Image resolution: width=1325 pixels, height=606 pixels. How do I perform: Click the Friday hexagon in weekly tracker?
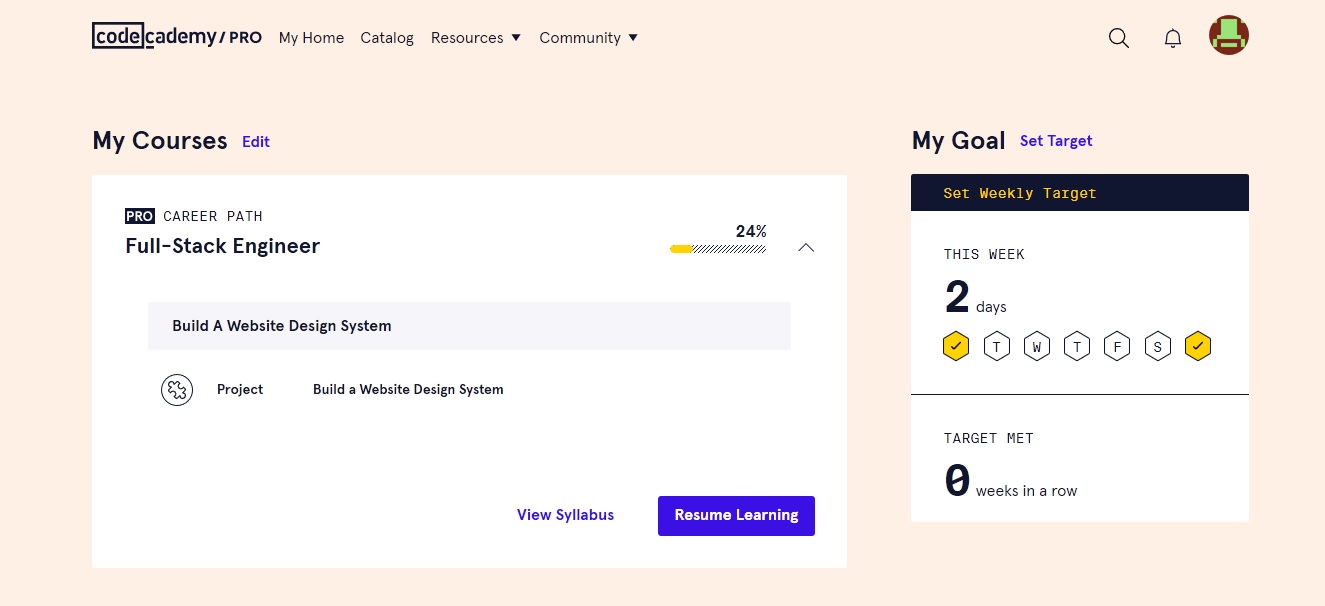pyautogui.click(x=1117, y=347)
